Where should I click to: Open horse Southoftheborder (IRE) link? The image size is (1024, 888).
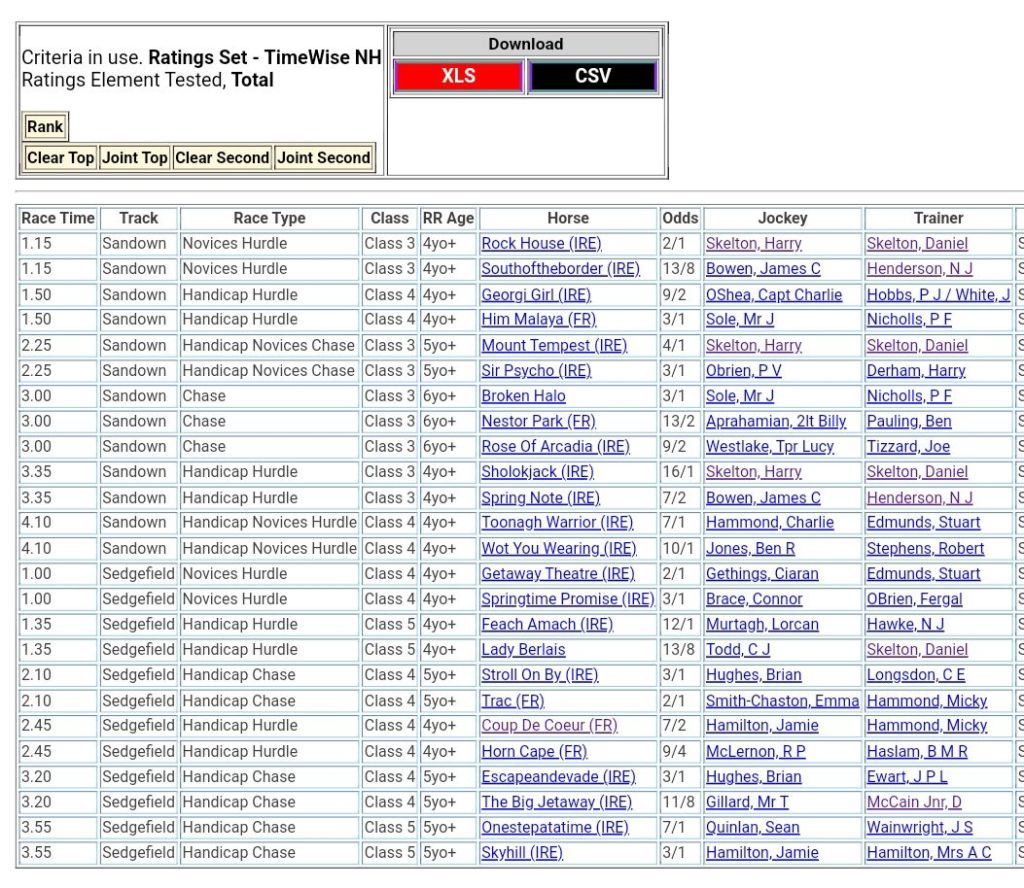point(560,269)
